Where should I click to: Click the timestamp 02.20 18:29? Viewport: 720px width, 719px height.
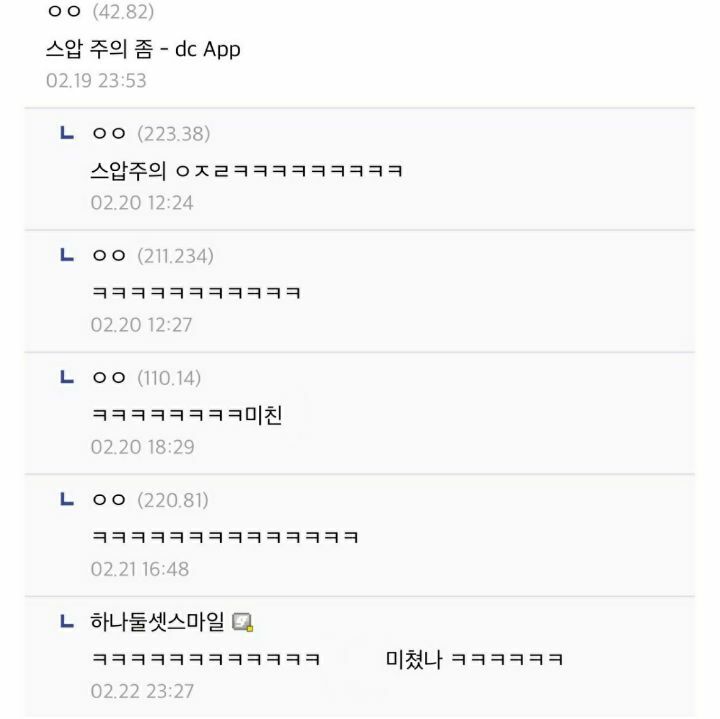142,447
